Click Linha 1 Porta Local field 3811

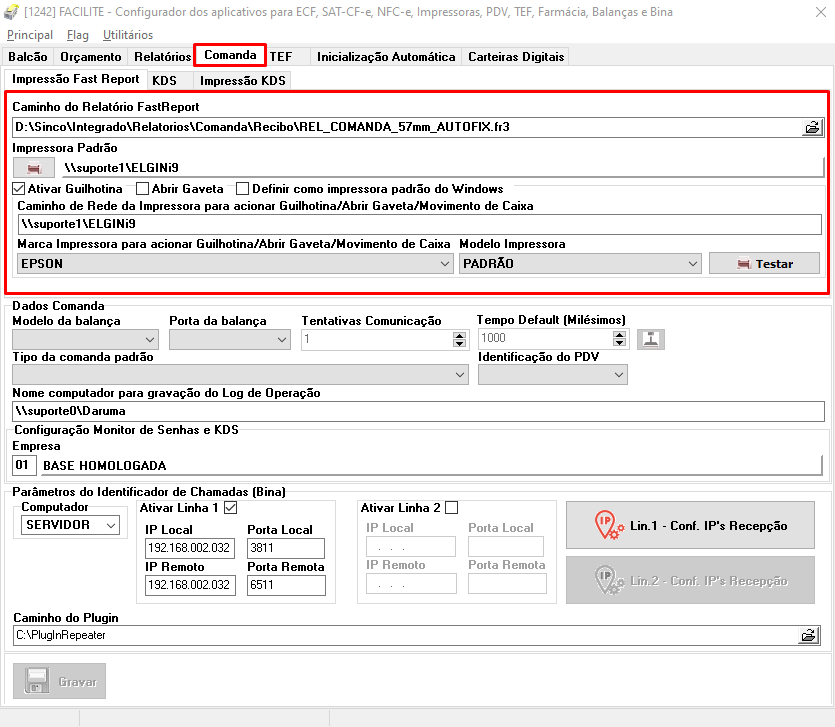point(286,548)
